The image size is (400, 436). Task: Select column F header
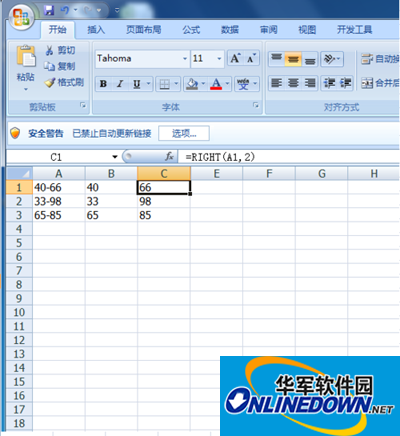(x=269, y=173)
